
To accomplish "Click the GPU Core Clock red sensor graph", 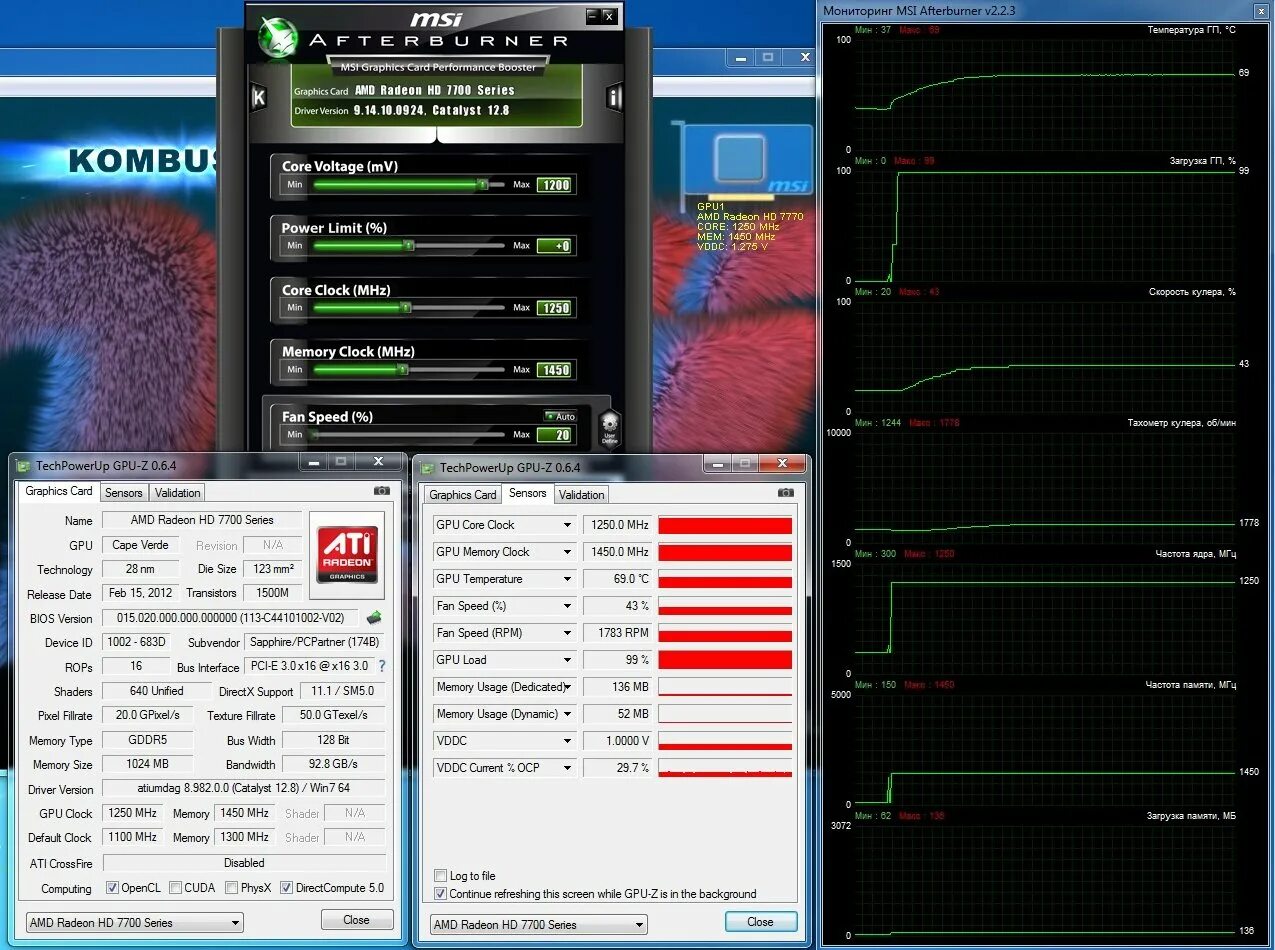I will click(725, 525).
